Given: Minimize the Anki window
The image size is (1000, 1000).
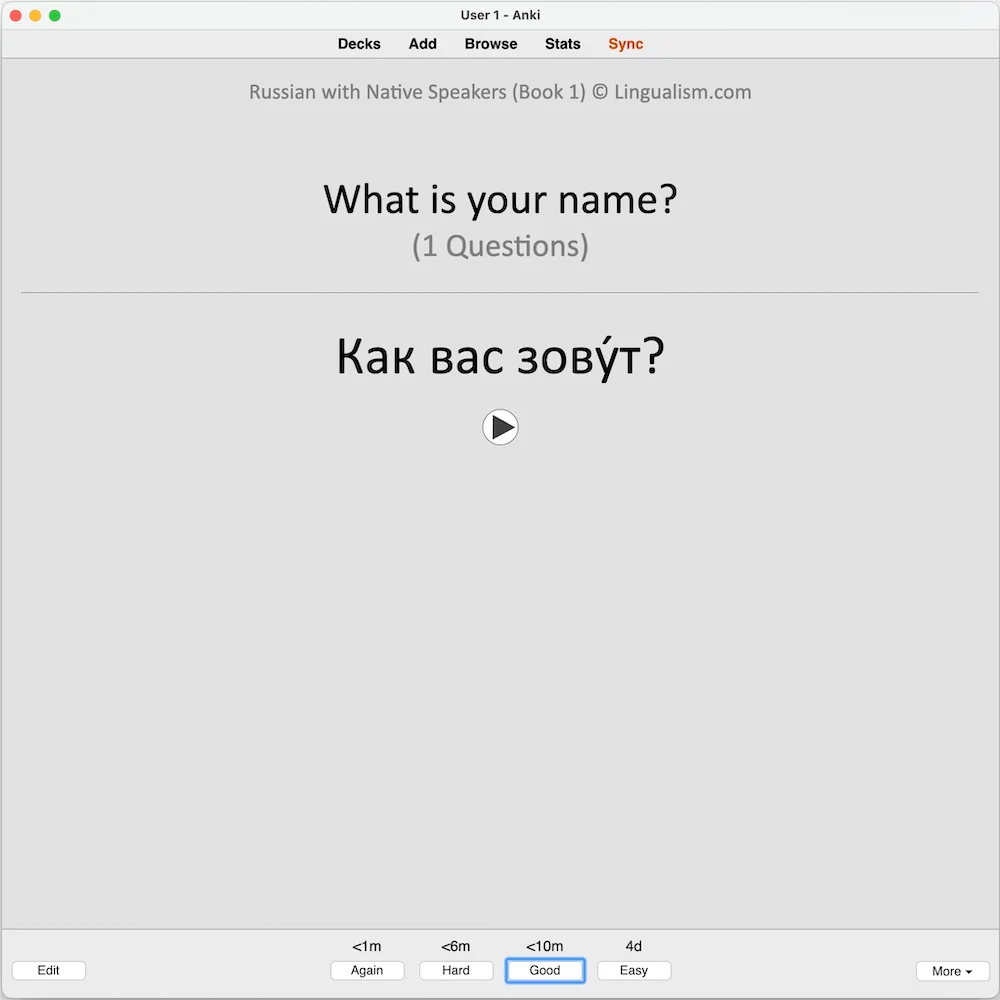Looking at the screenshot, I should pos(35,15).
